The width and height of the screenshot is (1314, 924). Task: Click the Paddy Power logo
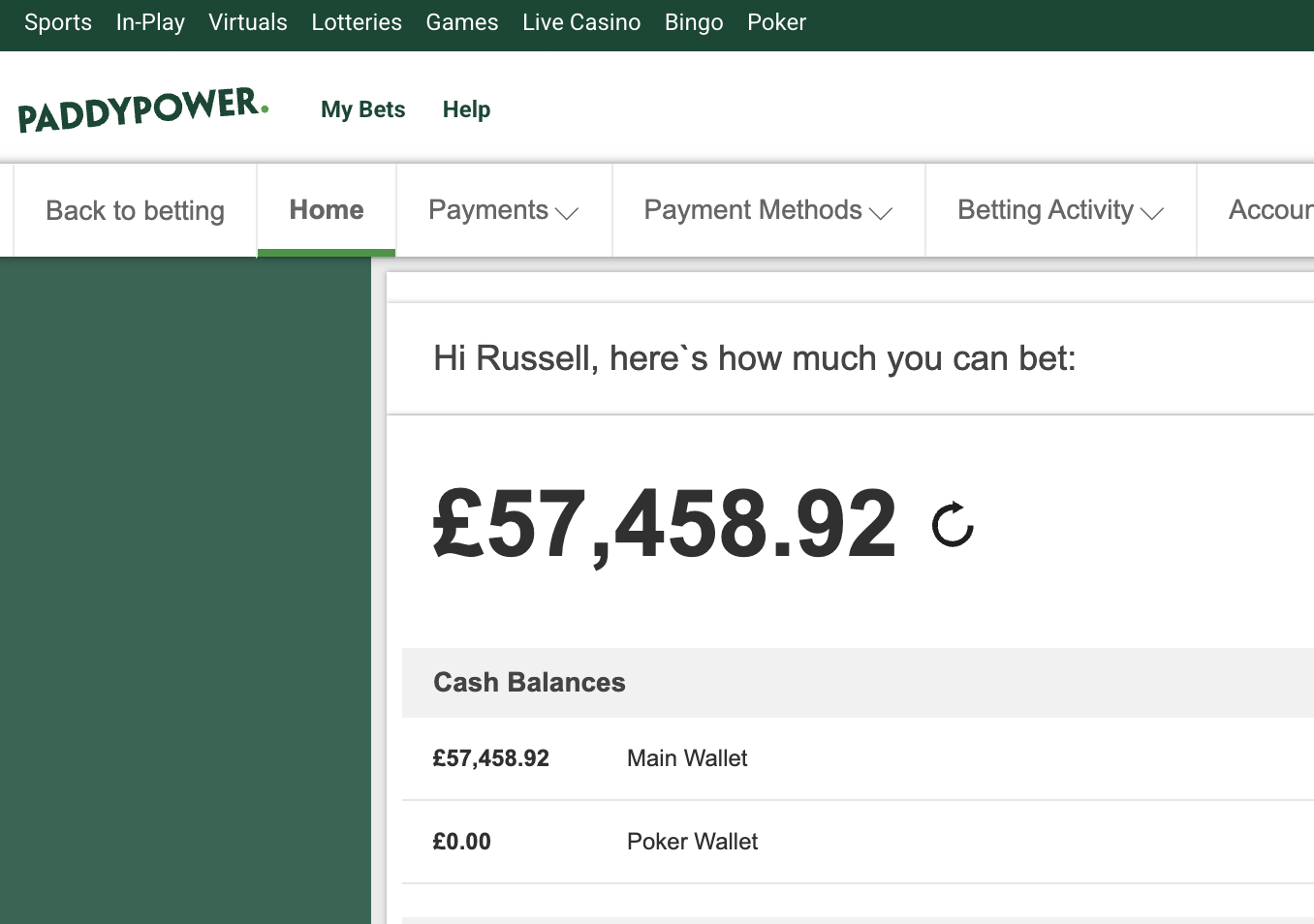click(x=142, y=109)
